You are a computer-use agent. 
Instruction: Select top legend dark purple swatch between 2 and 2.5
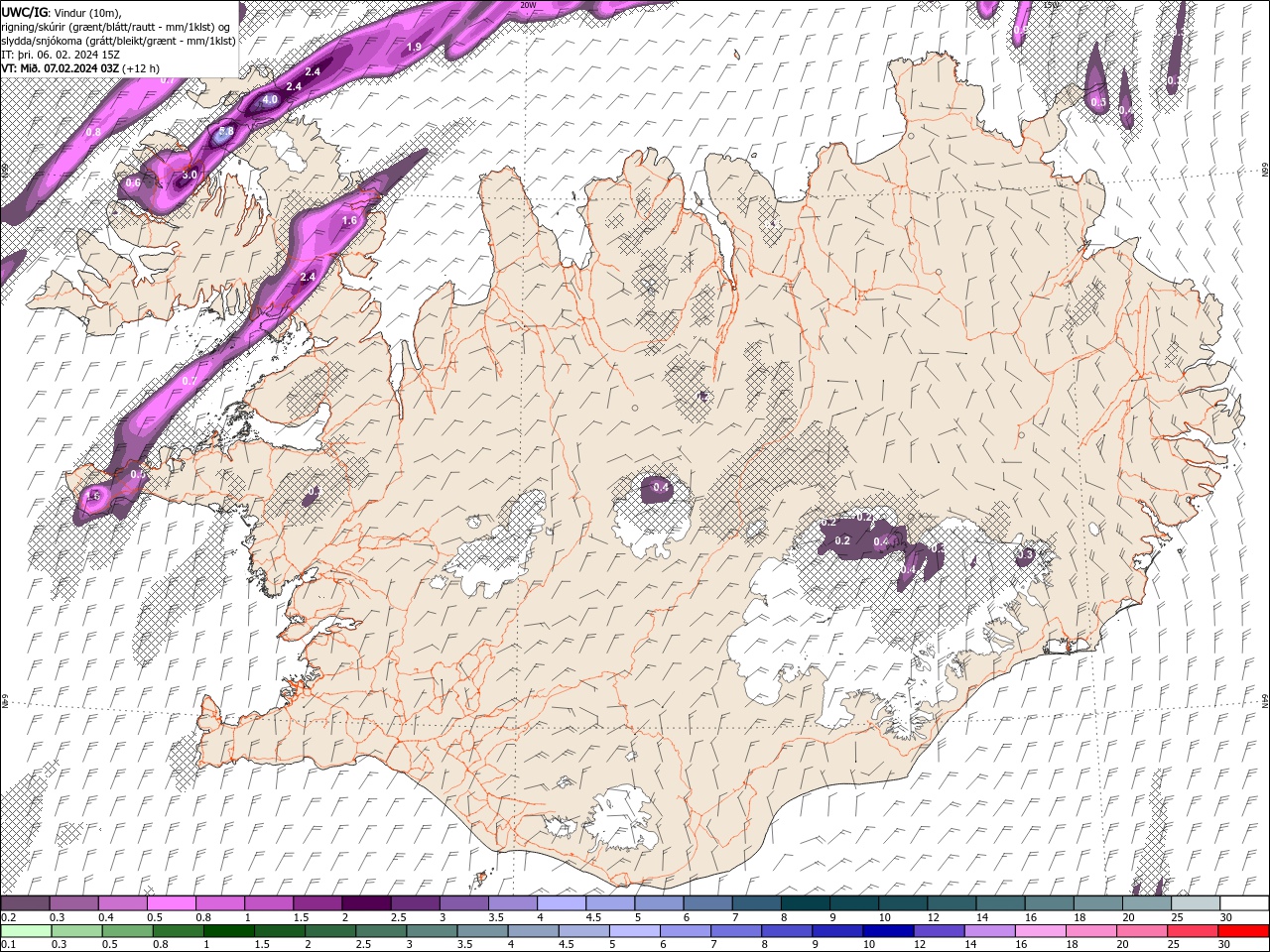tap(365, 903)
